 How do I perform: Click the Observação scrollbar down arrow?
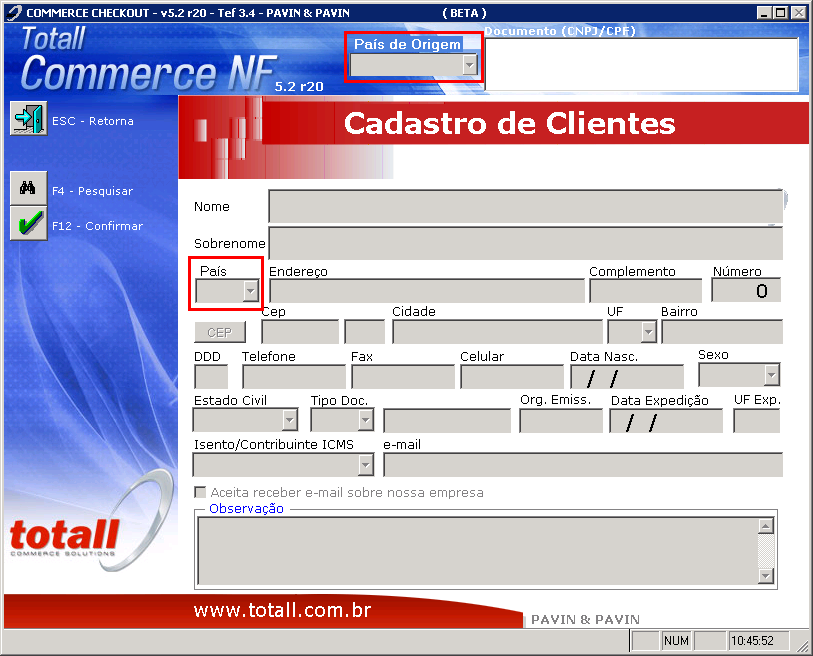tap(766, 576)
